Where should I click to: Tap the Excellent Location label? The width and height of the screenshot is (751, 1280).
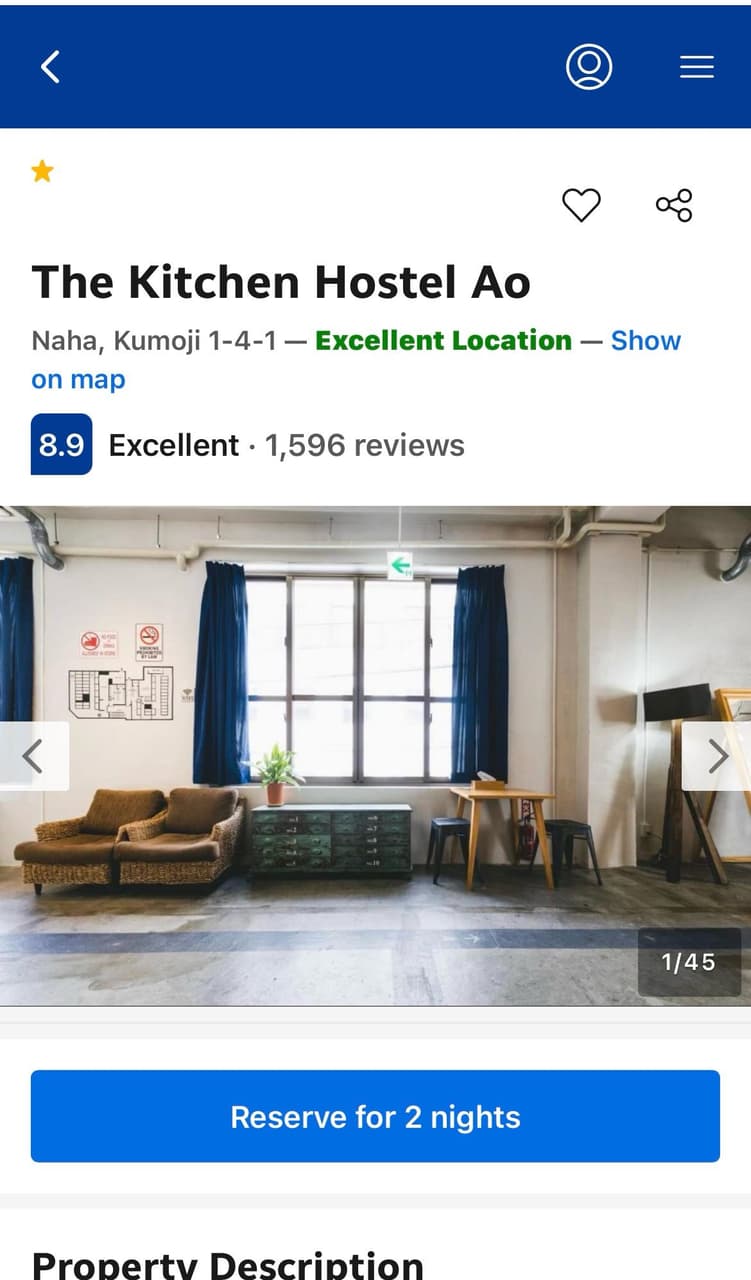(443, 341)
